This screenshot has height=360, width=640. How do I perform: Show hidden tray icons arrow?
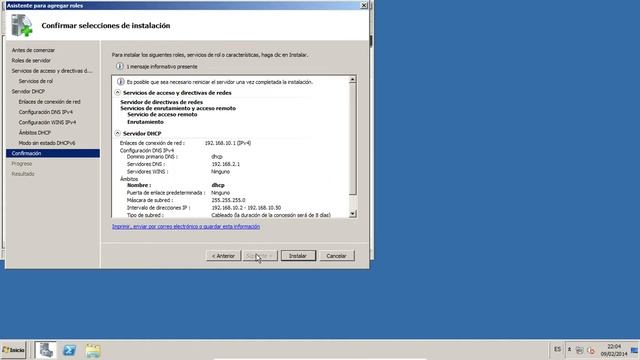click(569, 349)
